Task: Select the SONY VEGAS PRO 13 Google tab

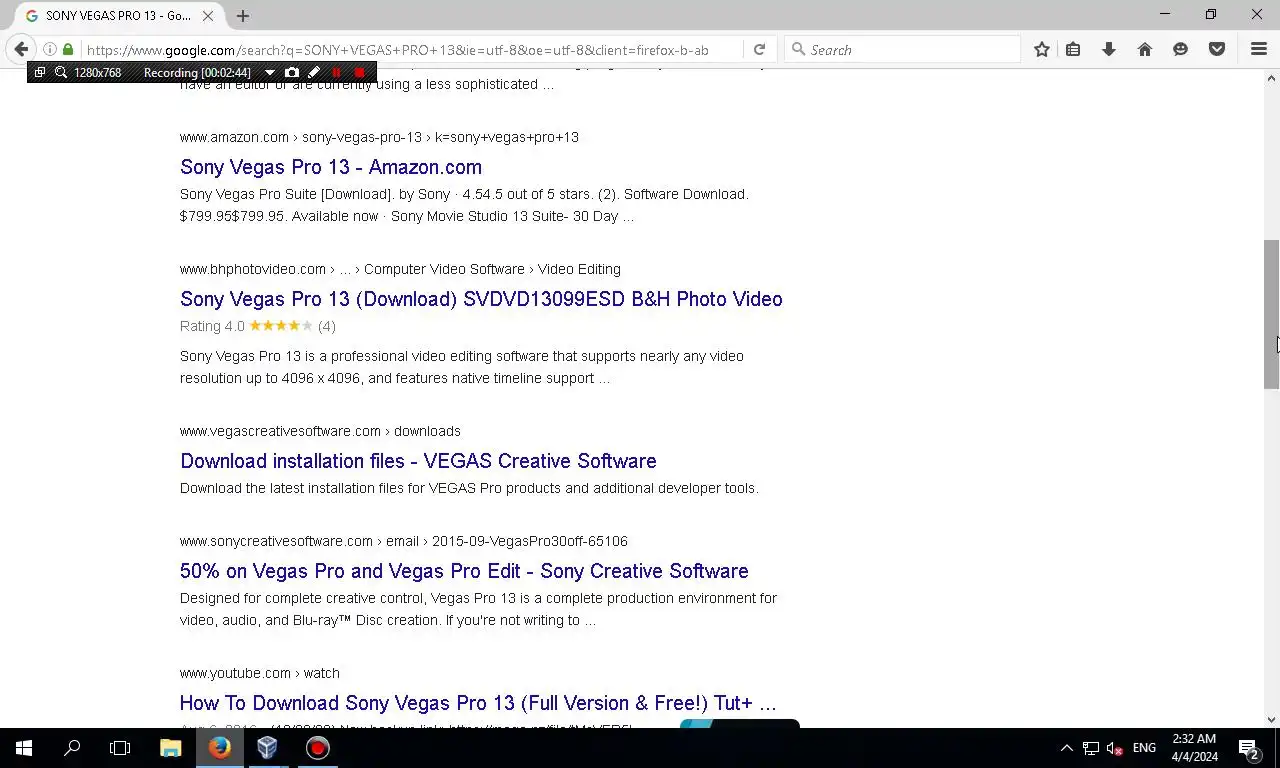Action: click(x=120, y=15)
